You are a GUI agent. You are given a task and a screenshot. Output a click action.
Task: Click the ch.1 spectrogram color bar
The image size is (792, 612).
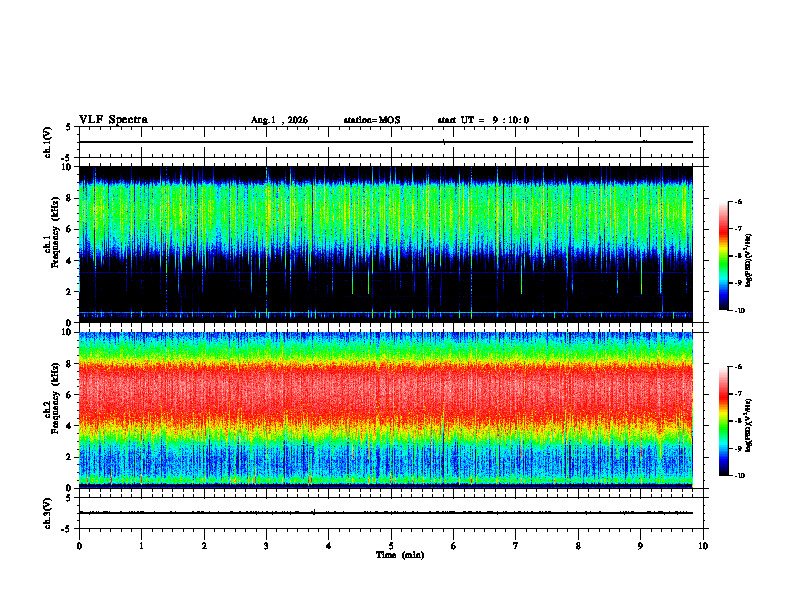(724, 256)
